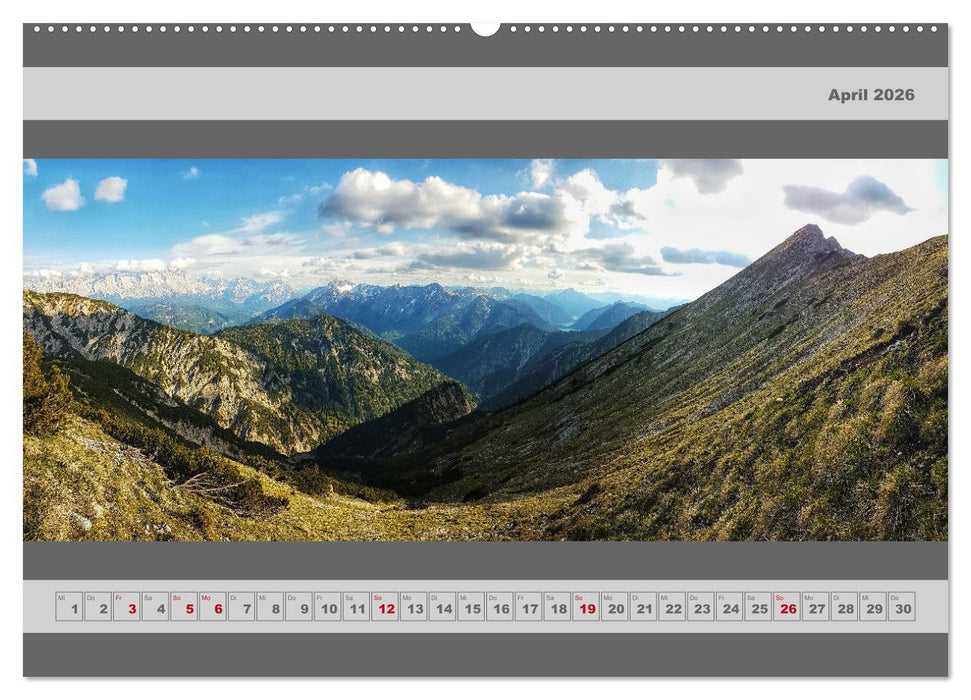The height and width of the screenshot is (700, 971).
Task: Select the date cell for 15
Action: (470, 606)
